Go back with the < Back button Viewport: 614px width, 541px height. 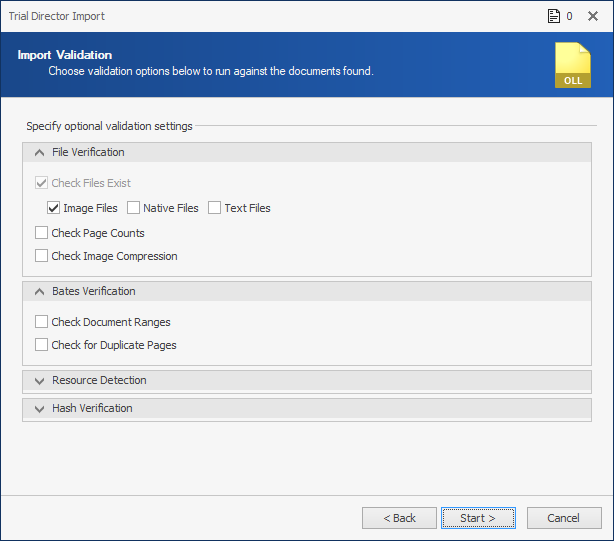coord(399,518)
